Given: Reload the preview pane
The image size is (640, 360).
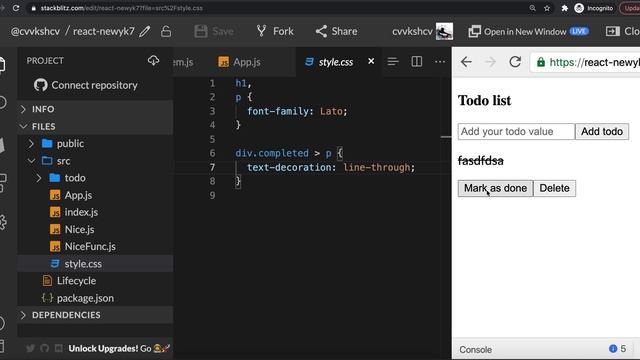Looking at the screenshot, I should click(x=515, y=62).
